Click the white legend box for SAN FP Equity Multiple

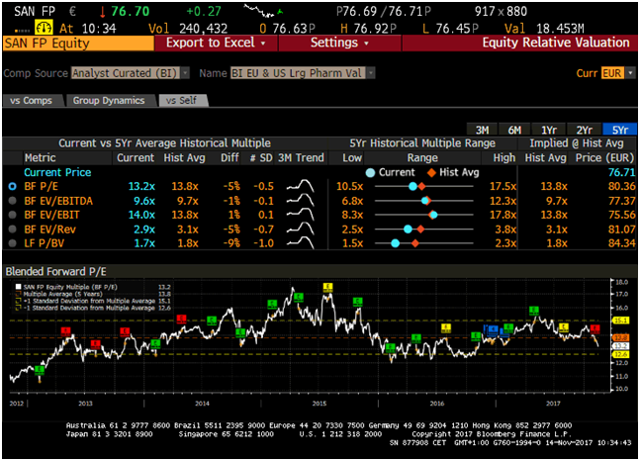(x=18, y=287)
